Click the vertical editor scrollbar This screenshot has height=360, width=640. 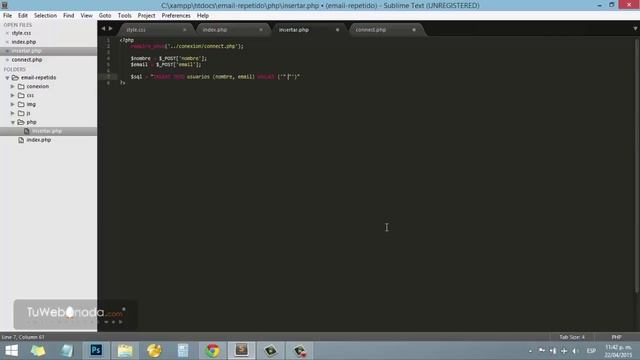point(636,165)
